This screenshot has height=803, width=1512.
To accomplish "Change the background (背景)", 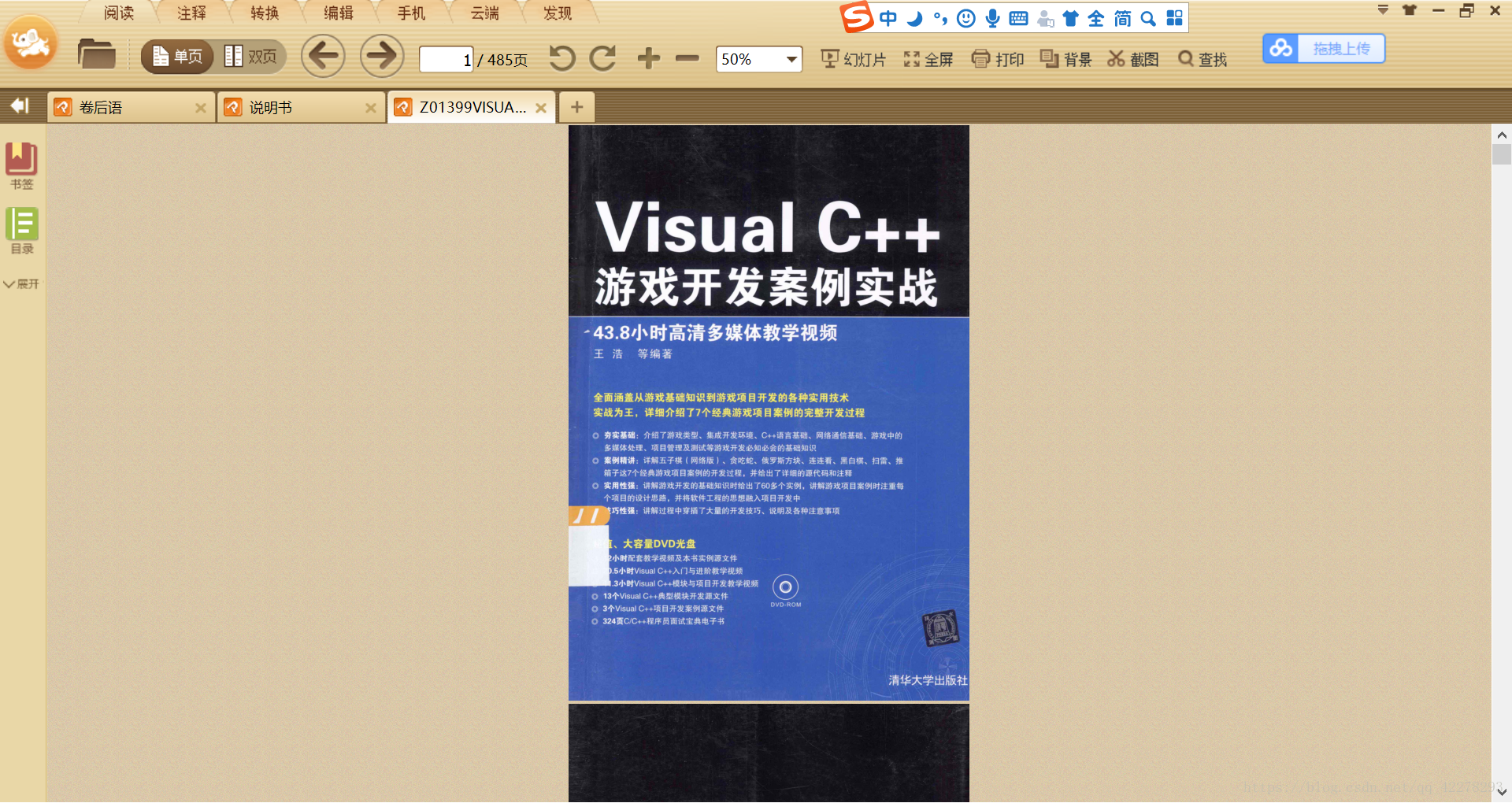I will tap(1066, 59).
